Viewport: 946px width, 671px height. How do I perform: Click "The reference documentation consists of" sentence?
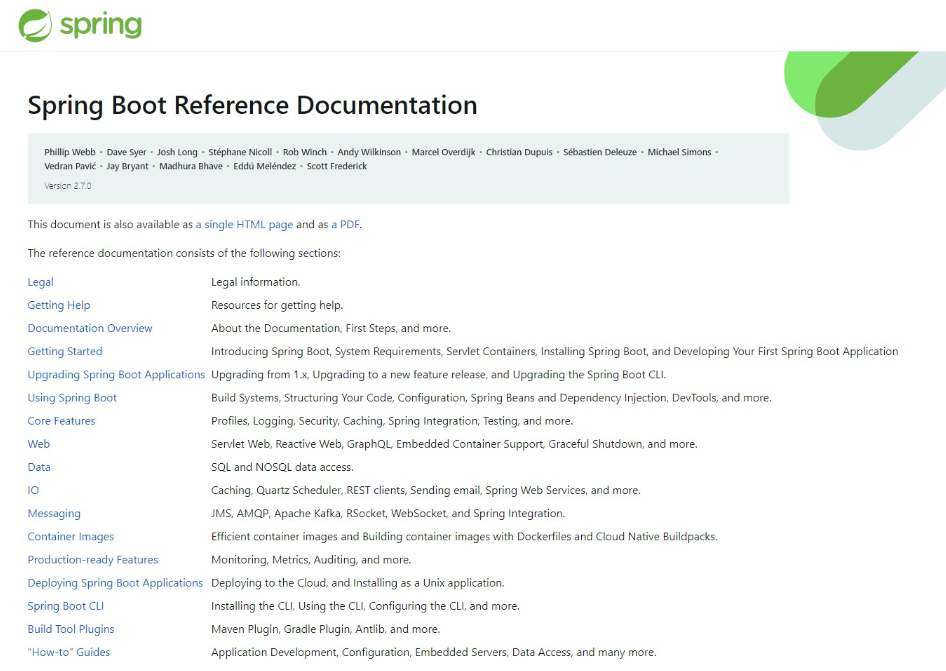pos(184,253)
